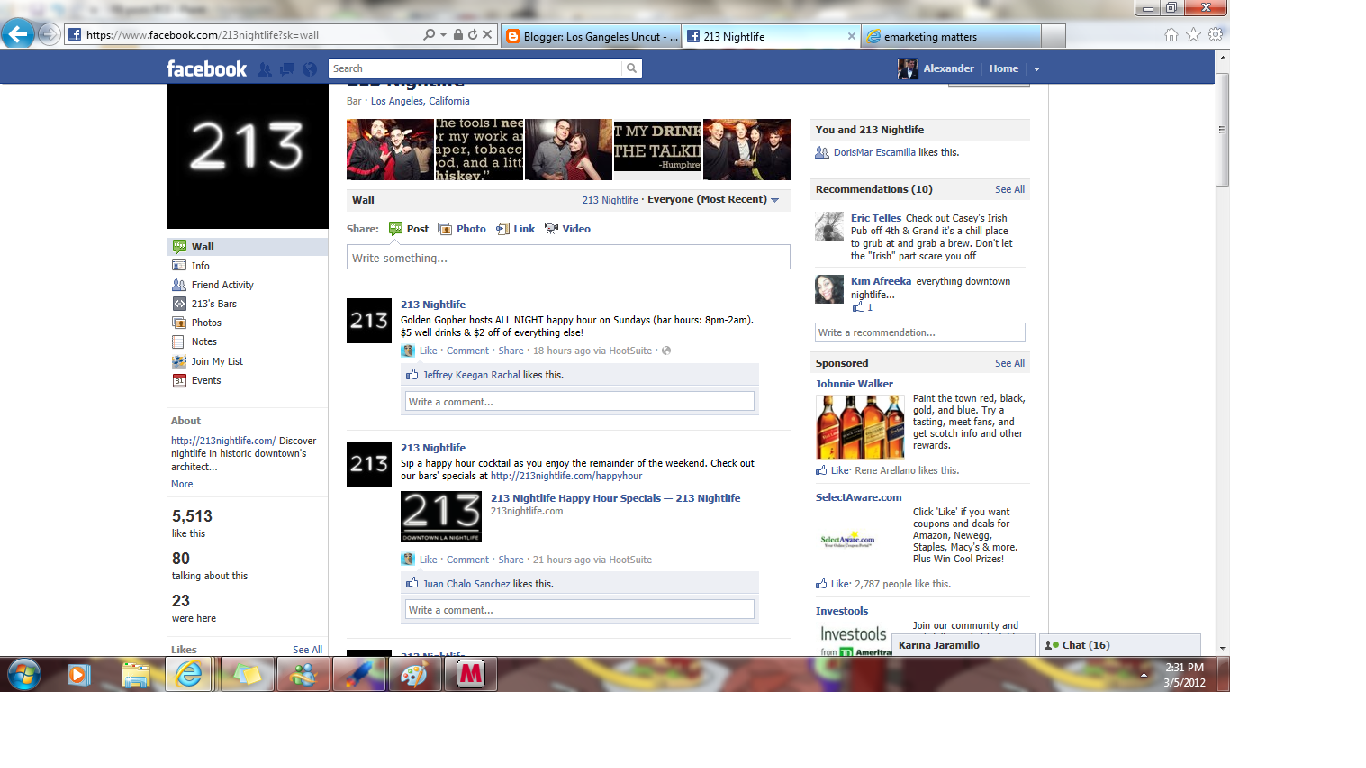Open IE tools gear icon
Image resolution: width=1366 pixels, height=768 pixels.
[1215, 35]
